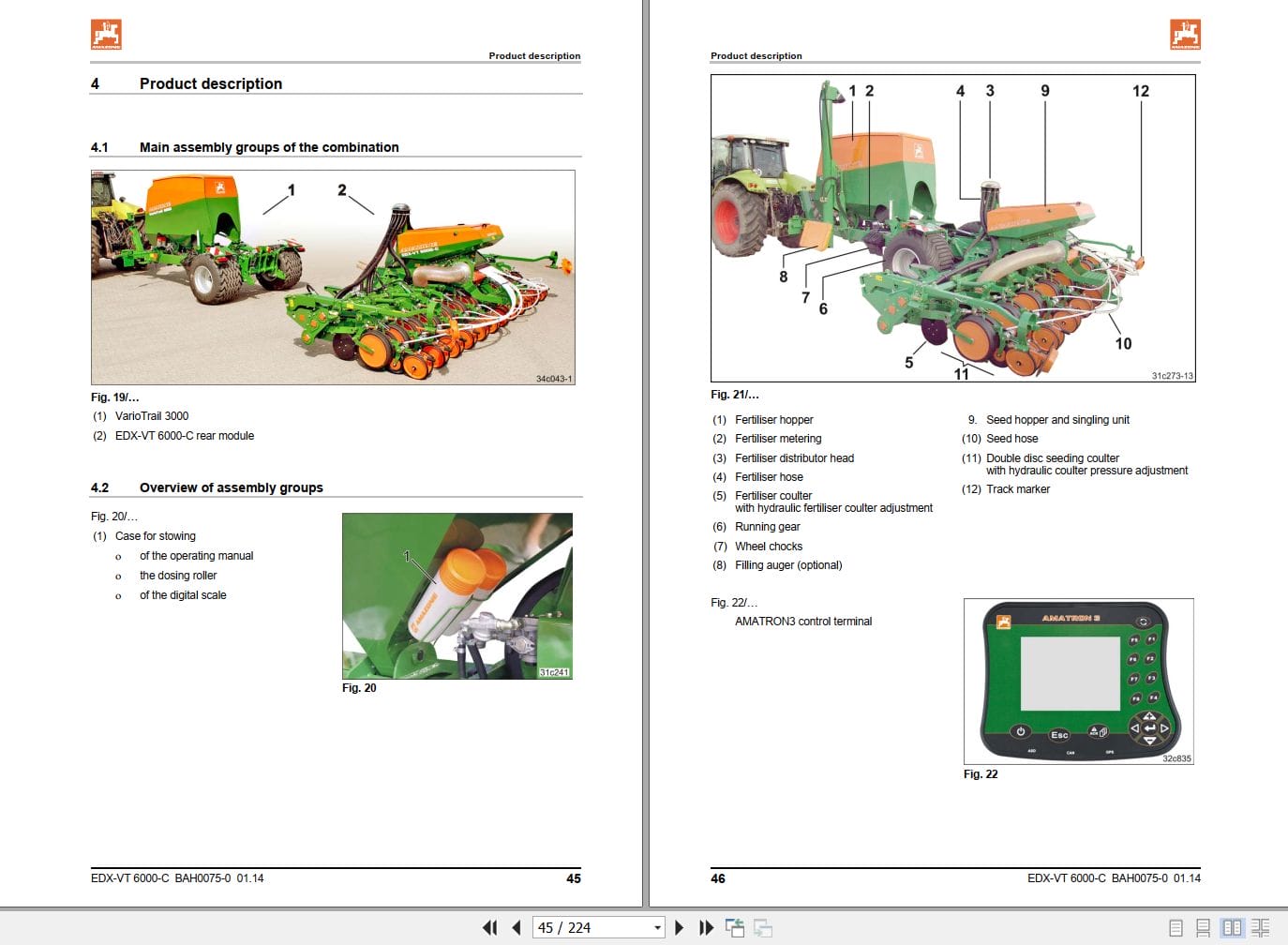Click page number 45 in footer

[574, 878]
